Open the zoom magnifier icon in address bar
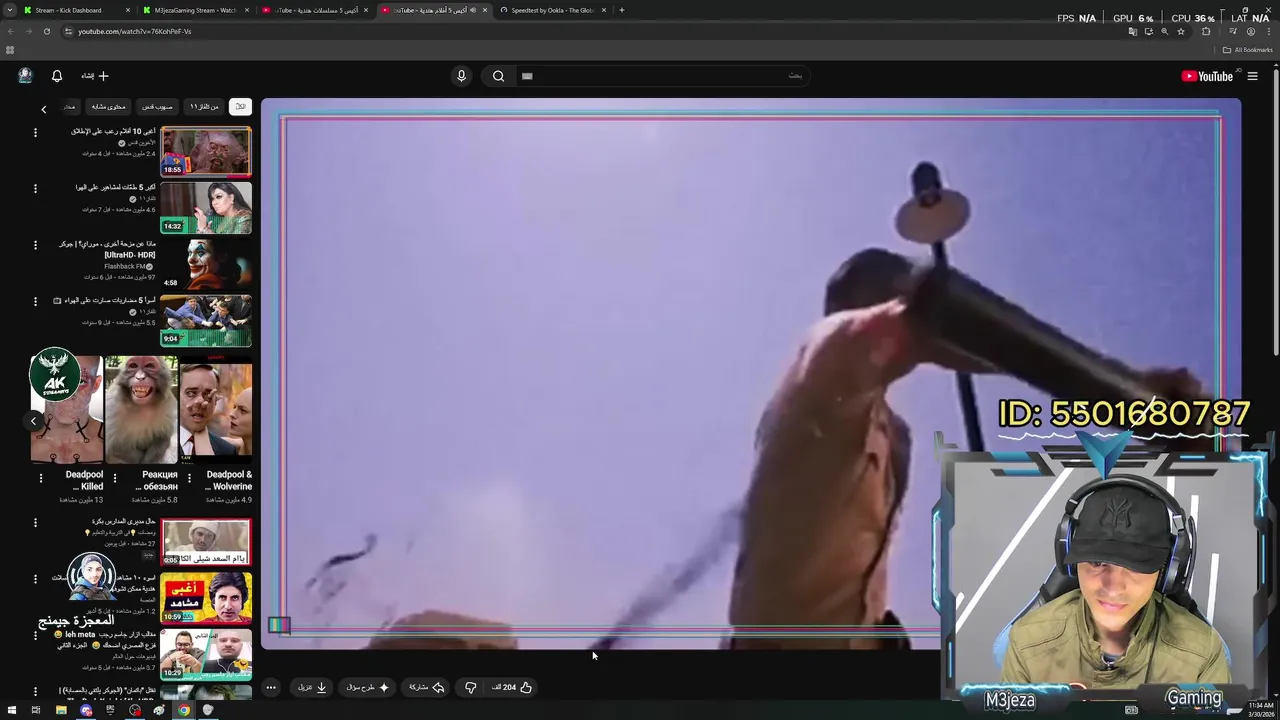This screenshot has height=720, width=1280. [x=1164, y=31]
